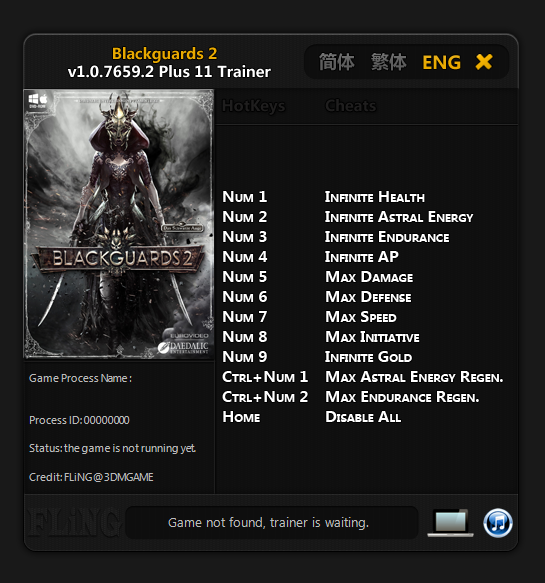Click 'Game not found, trainer is waiting' message
This screenshot has width=545, height=583.
268,523
